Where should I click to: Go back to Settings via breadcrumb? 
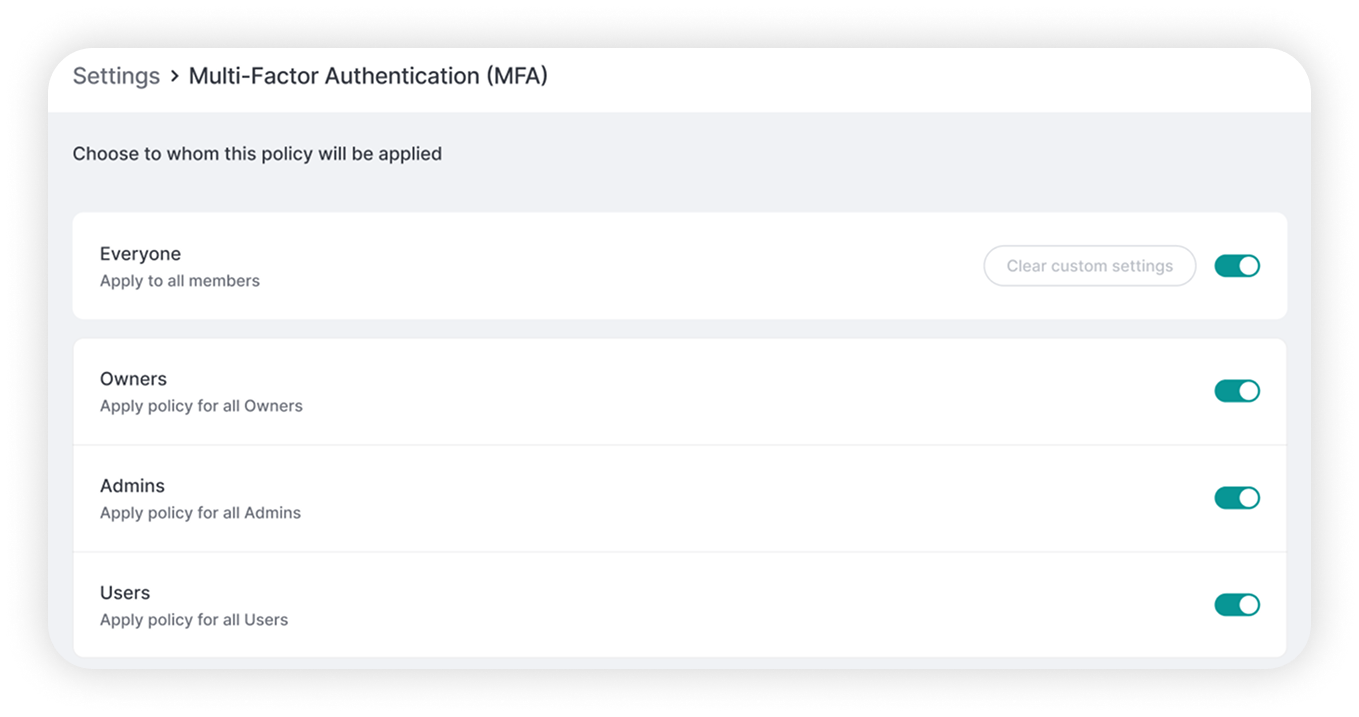click(116, 76)
